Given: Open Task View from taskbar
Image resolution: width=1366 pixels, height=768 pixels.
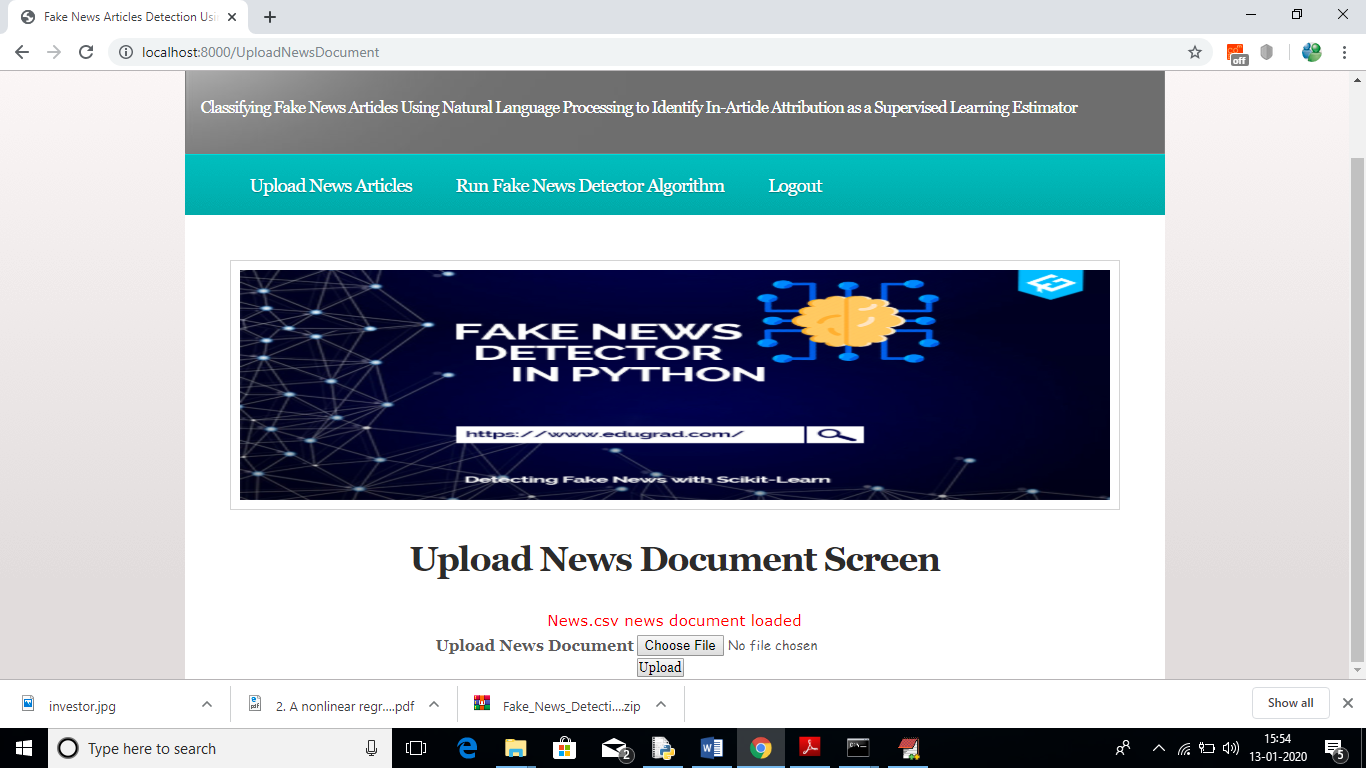Looking at the screenshot, I should 416,748.
